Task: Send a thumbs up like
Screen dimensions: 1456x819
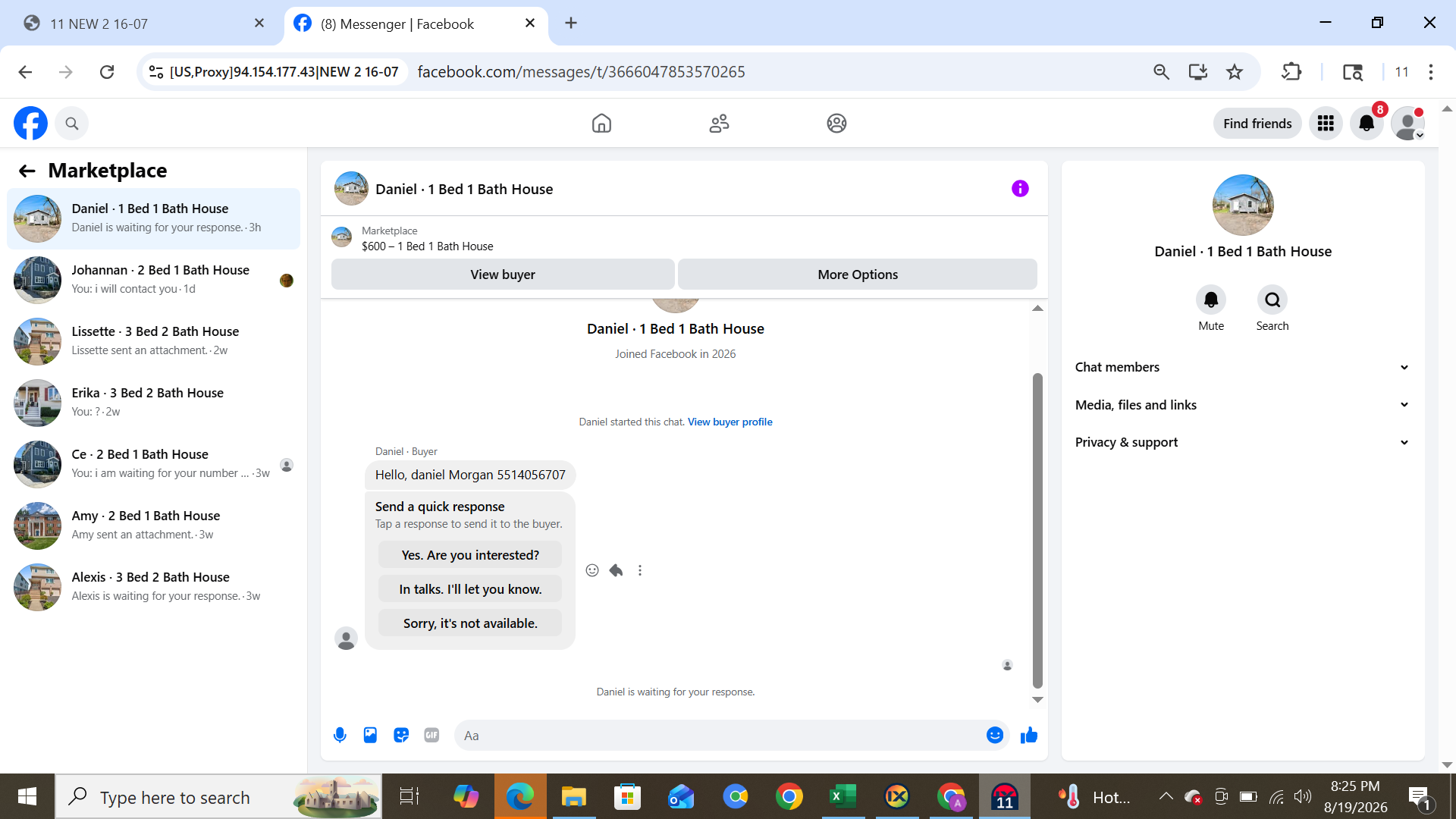Action: pos(1028,735)
